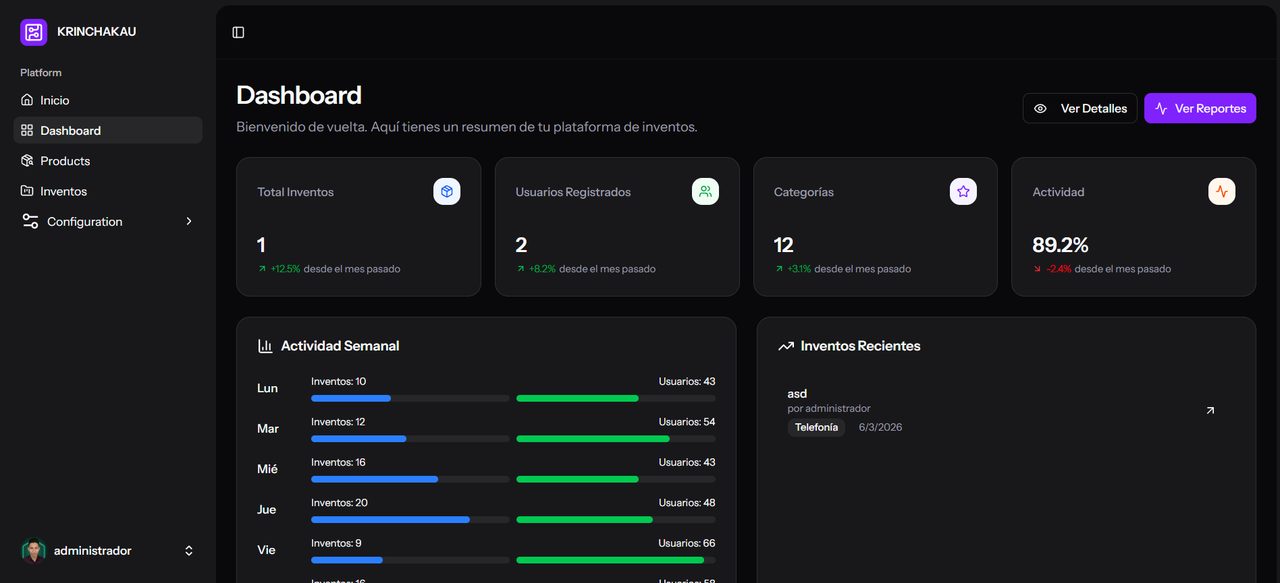Click the Products box icon
This screenshot has width=1280, height=583.
[27, 161]
